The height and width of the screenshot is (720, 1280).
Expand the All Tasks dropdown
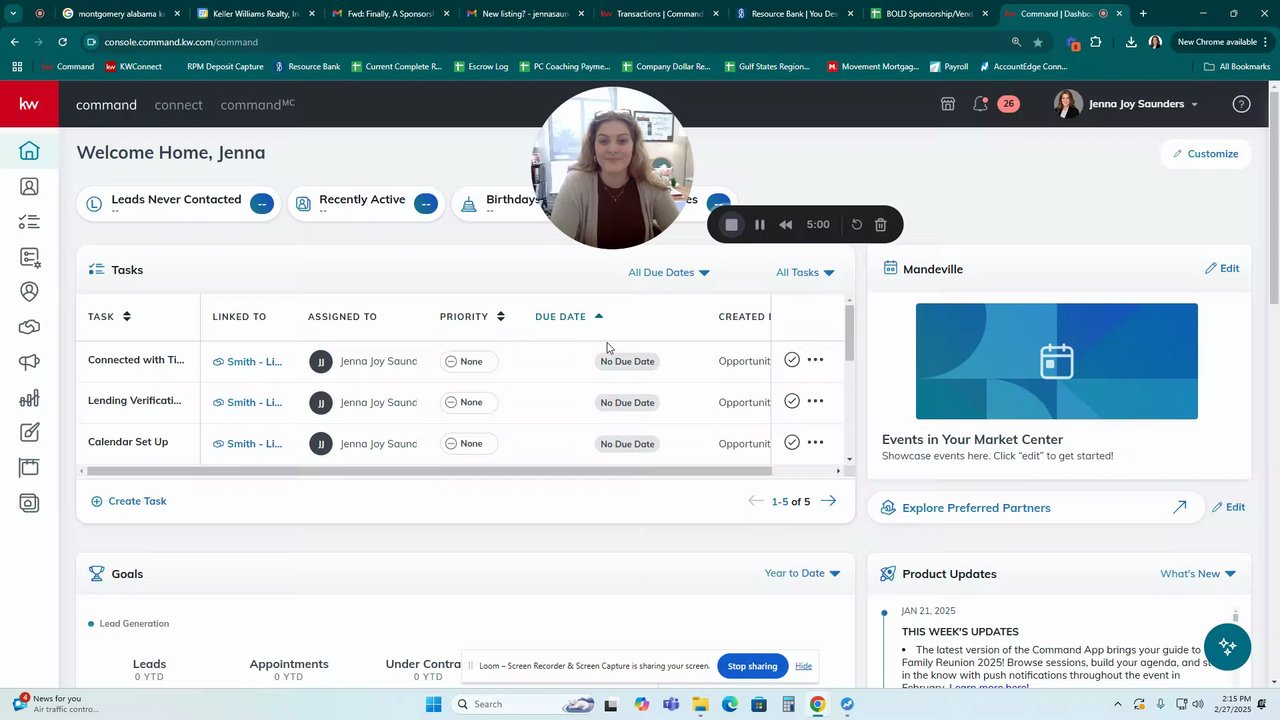point(805,272)
